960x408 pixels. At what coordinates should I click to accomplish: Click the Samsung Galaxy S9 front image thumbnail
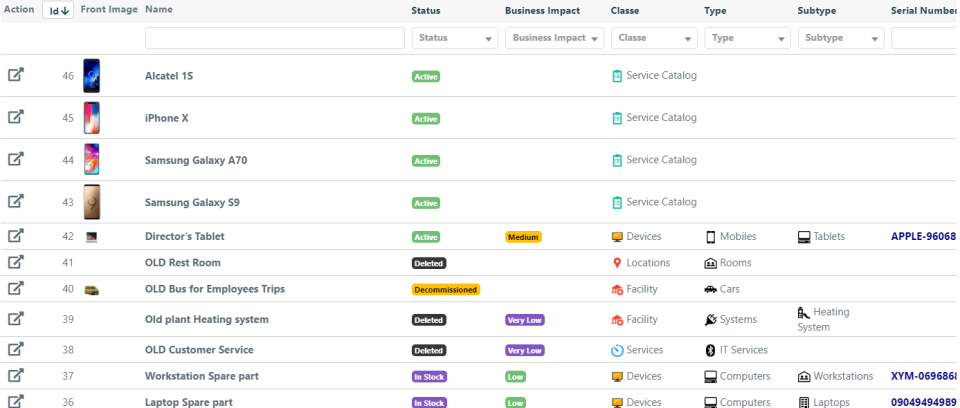pos(91,201)
